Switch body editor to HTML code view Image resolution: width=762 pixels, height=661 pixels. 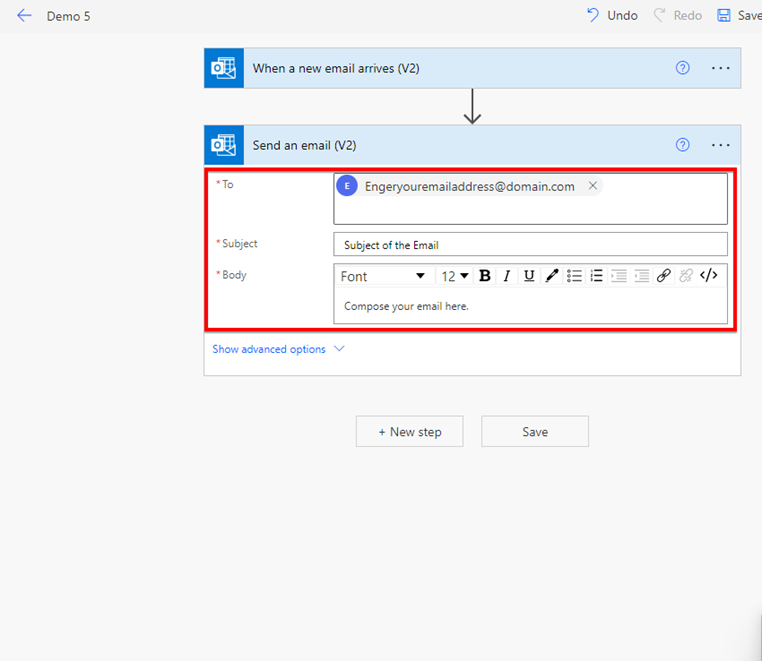709,276
